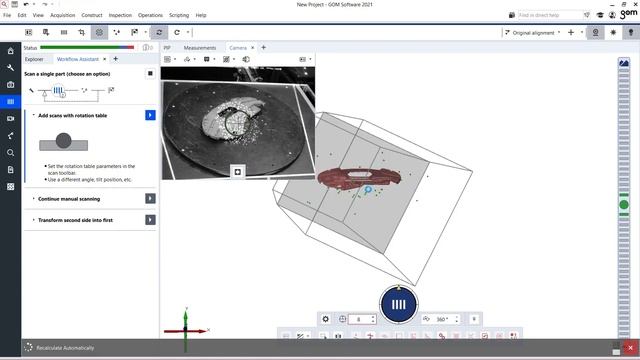
Task: Click the user account icon near gom logo
Action: pyautogui.click(x=612, y=15)
